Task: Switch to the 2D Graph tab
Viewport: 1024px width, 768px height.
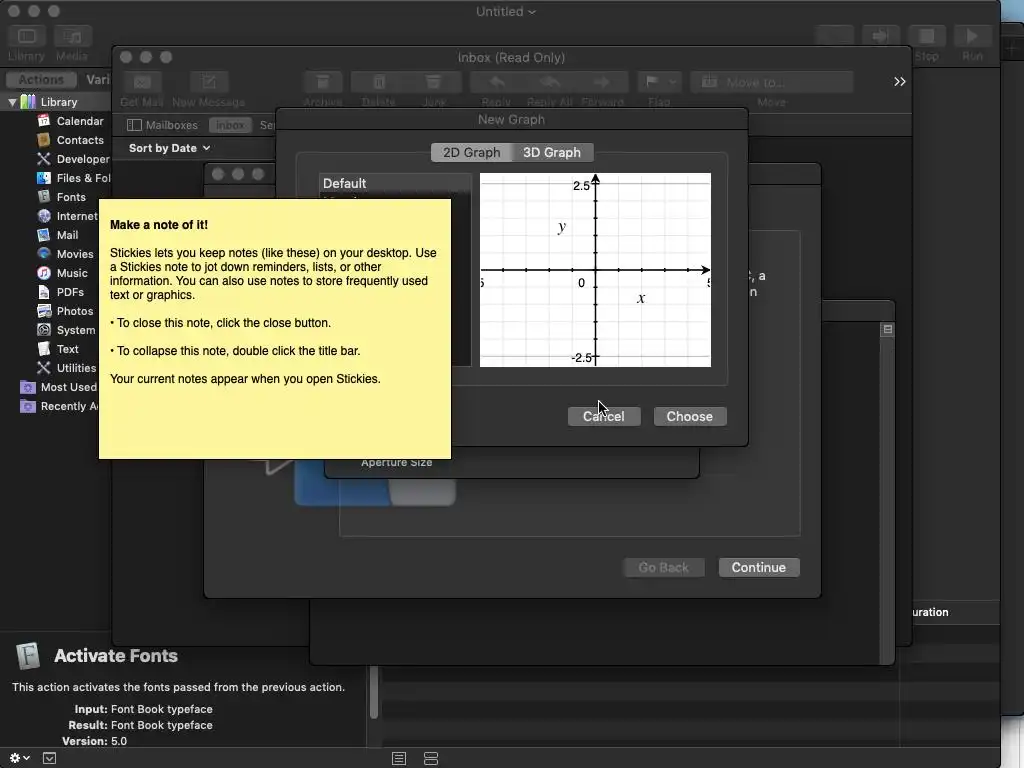Action: [x=472, y=152]
